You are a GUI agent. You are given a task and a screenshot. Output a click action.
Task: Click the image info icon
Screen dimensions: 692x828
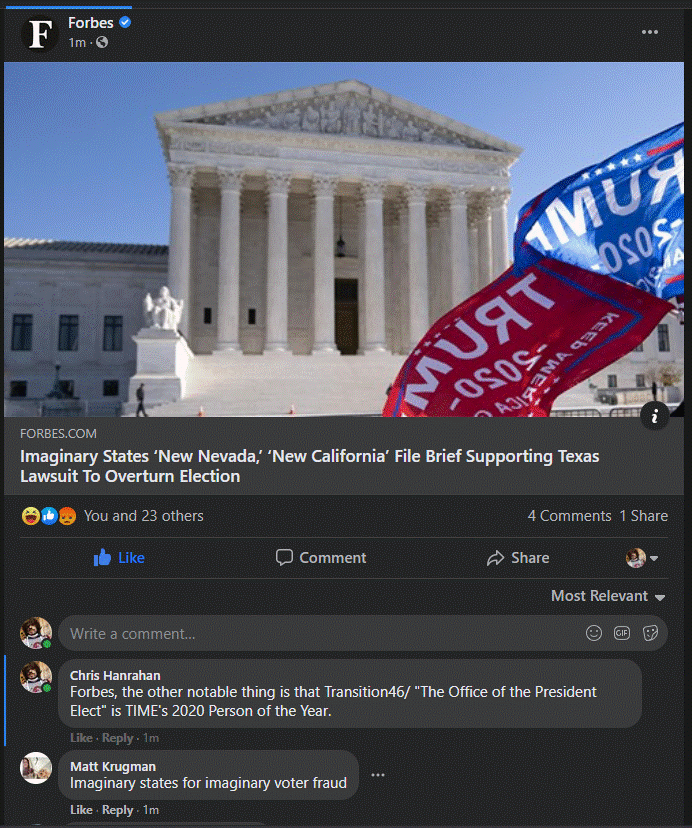pos(654,416)
